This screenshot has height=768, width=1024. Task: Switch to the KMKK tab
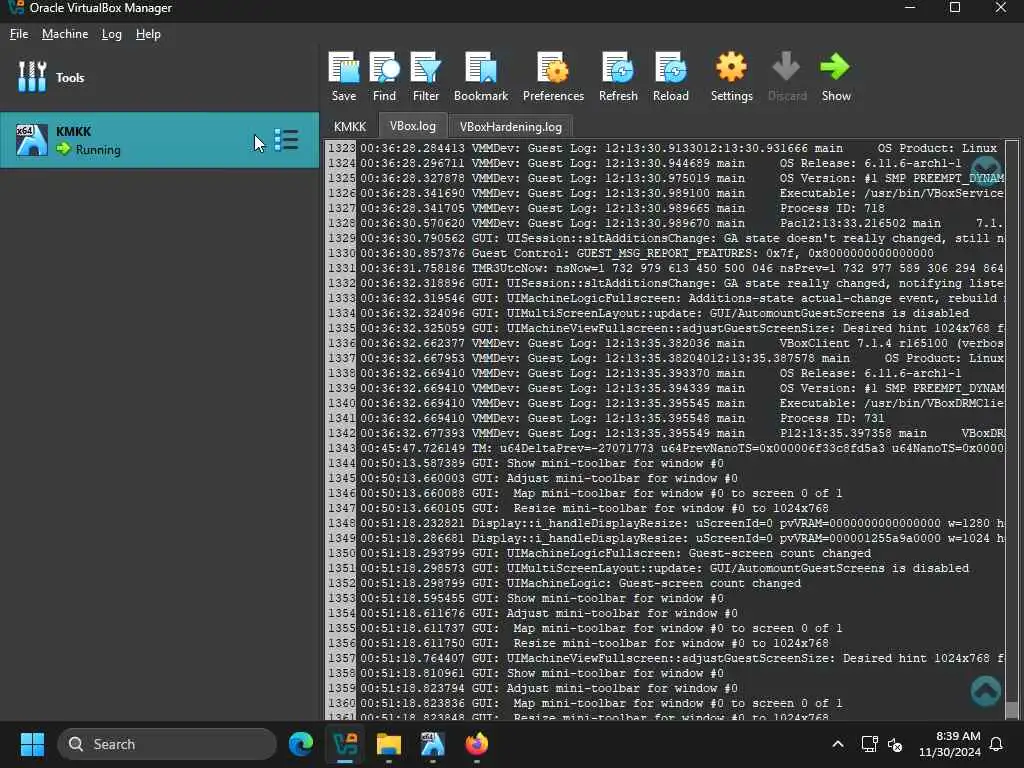click(350, 127)
